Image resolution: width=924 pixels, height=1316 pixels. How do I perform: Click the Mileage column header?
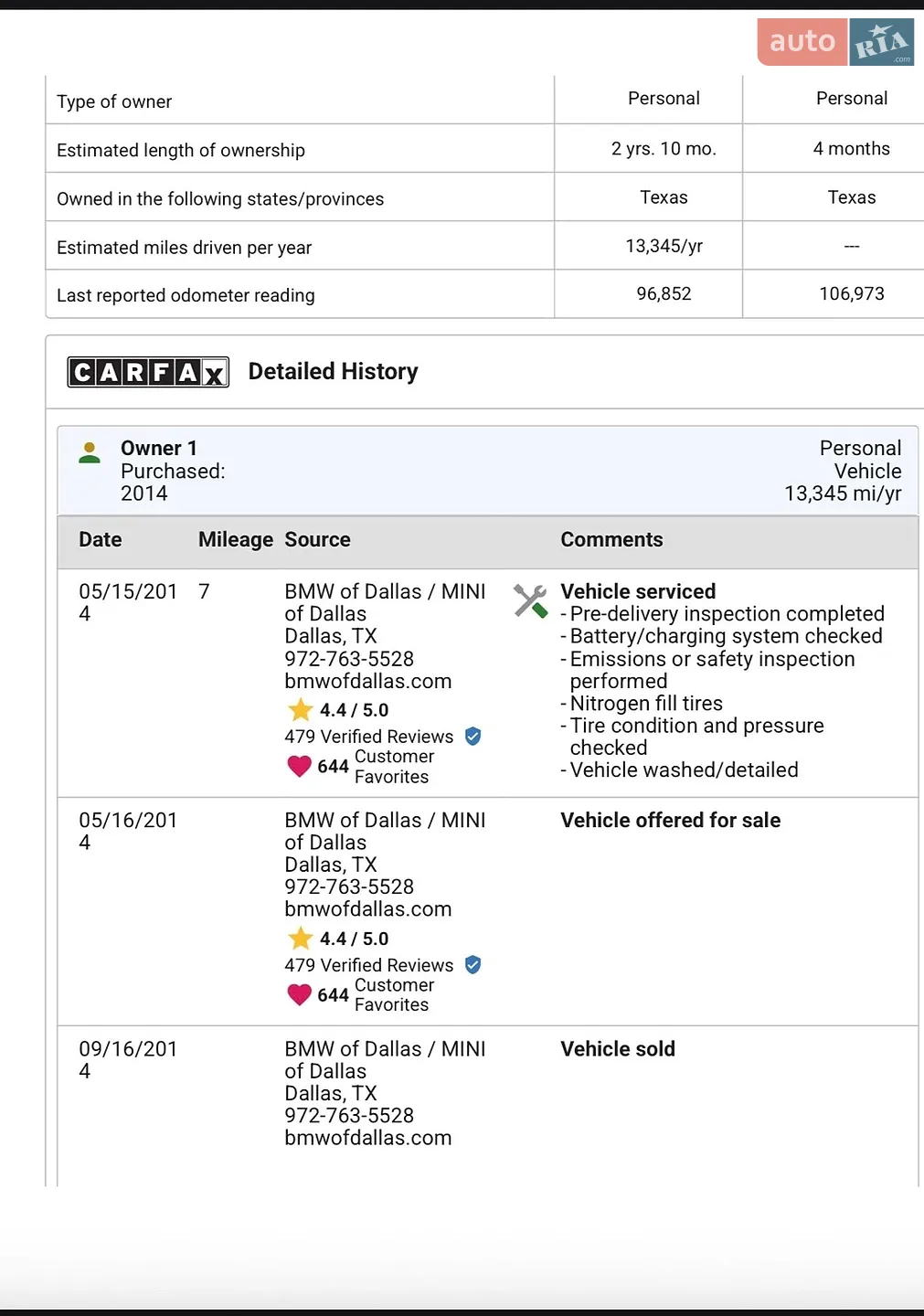pyautogui.click(x=236, y=540)
